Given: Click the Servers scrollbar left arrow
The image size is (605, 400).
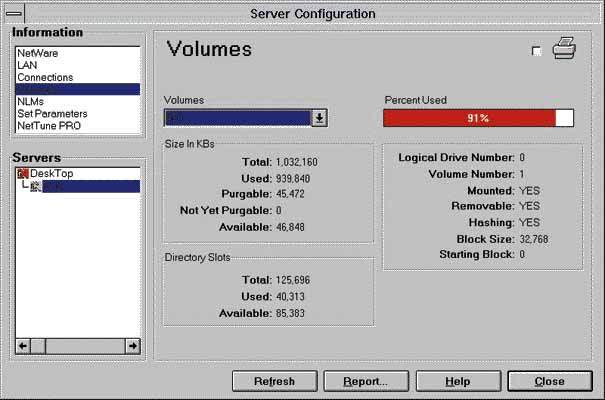Looking at the screenshot, I should click(23, 345).
